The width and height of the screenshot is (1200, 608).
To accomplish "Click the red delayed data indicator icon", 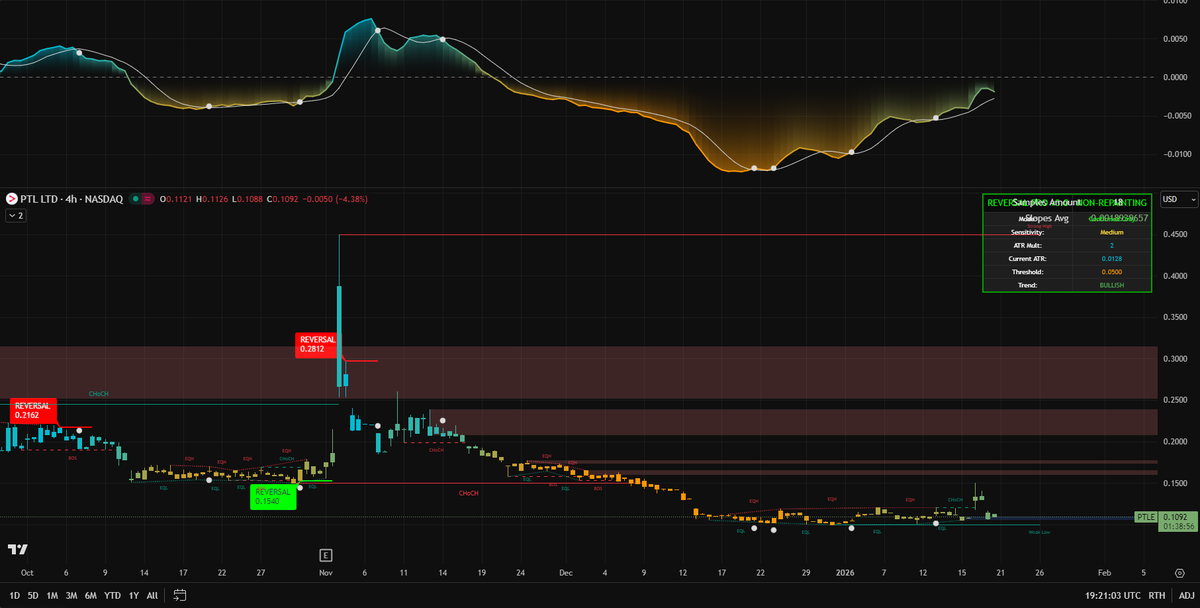I will pyautogui.click(x=148, y=199).
